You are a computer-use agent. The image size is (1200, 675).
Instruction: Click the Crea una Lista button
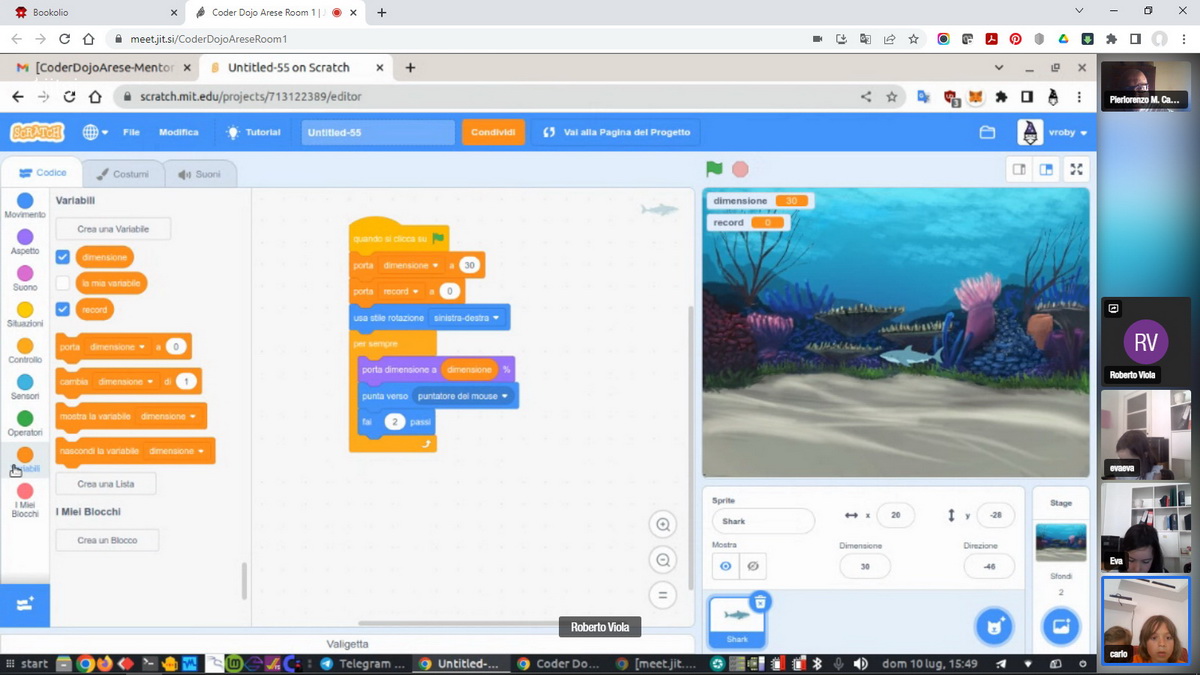click(x=106, y=484)
